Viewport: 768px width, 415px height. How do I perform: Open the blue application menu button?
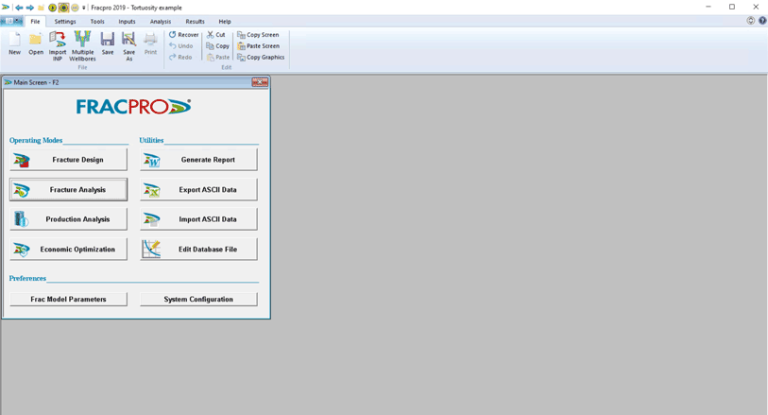(x=12, y=21)
